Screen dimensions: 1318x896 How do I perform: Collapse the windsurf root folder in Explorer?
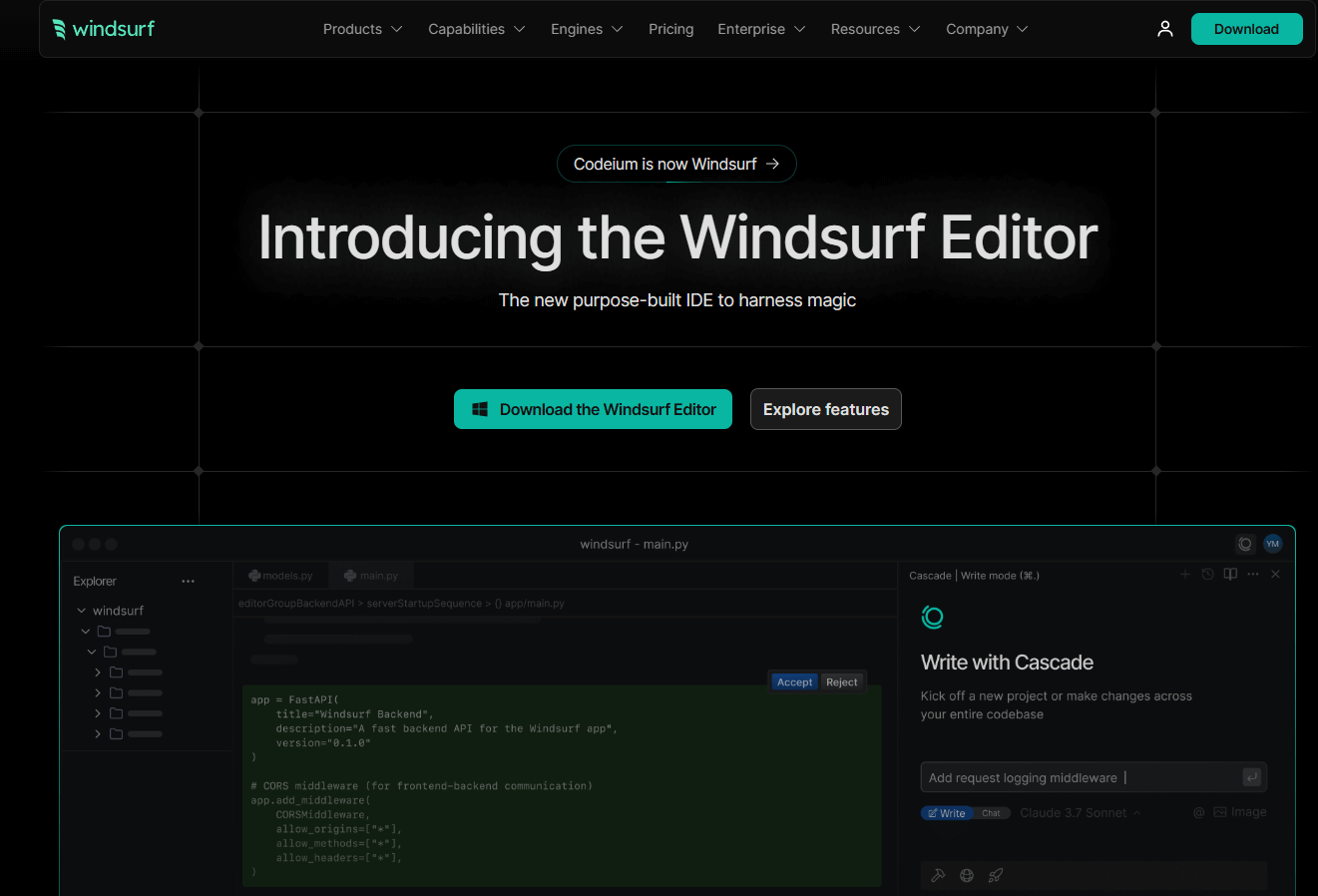(82, 611)
